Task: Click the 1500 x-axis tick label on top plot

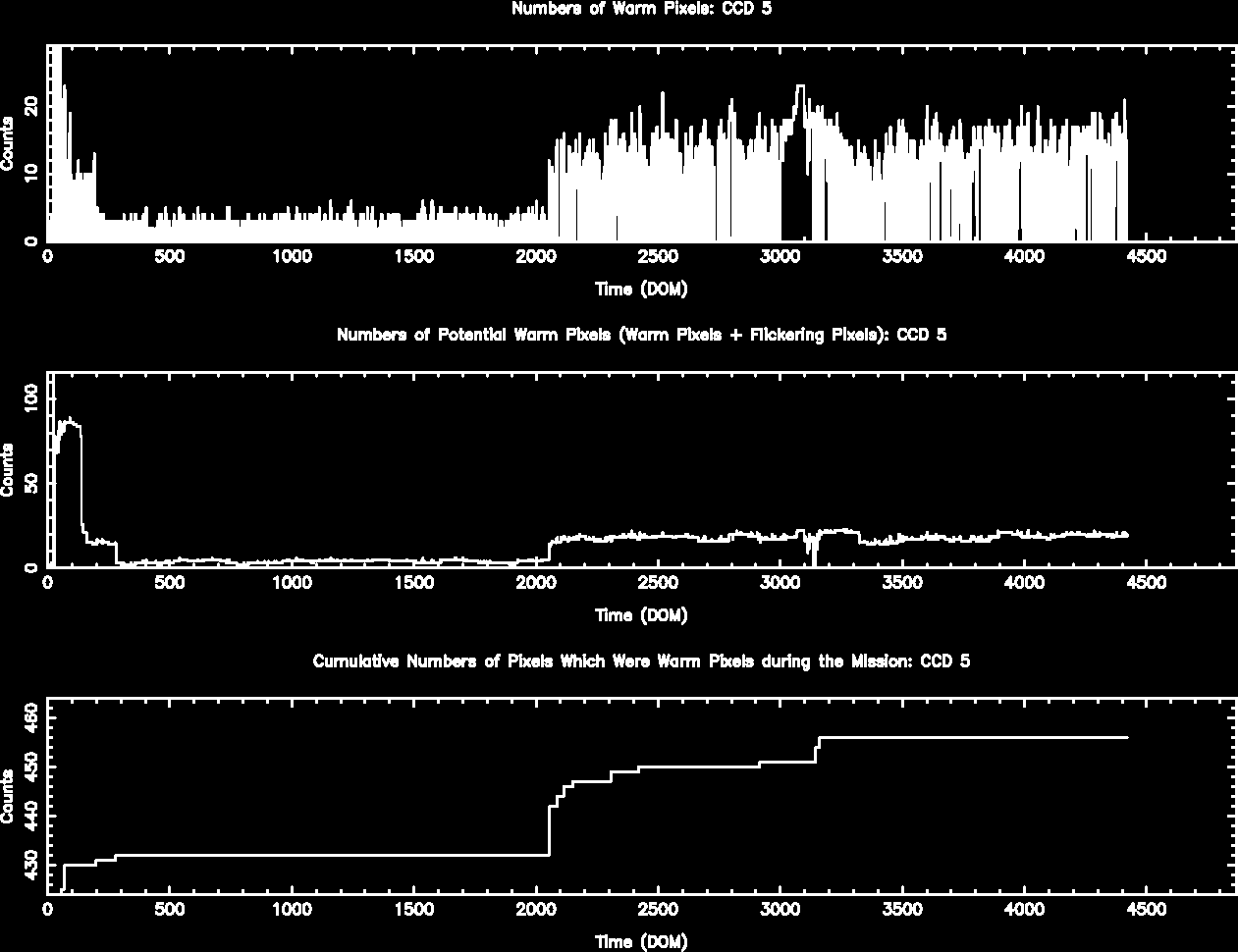Action: pyautogui.click(x=414, y=257)
